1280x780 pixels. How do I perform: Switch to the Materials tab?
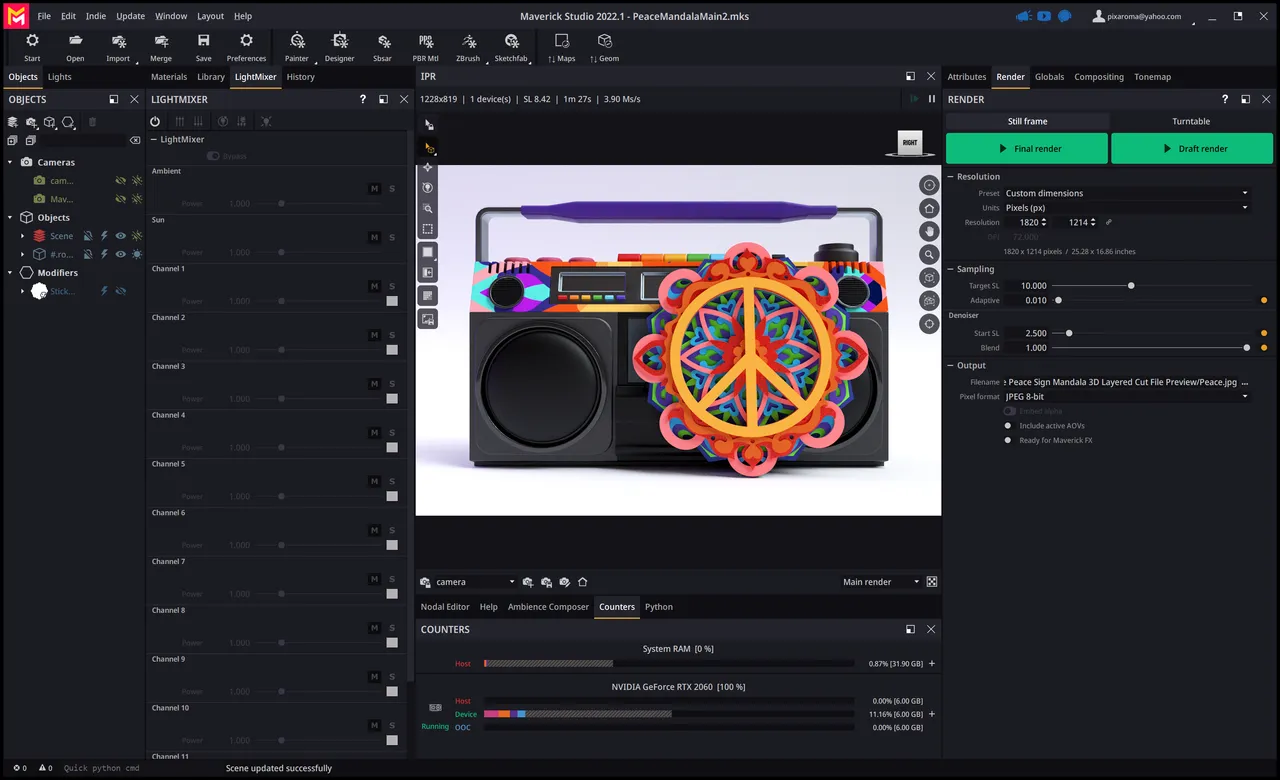pyautogui.click(x=169, y=77)
